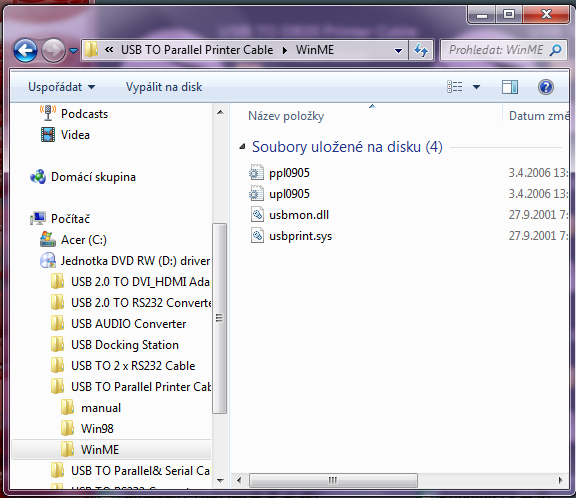Select Jednotka DVD RW (D:) driver

135,261
